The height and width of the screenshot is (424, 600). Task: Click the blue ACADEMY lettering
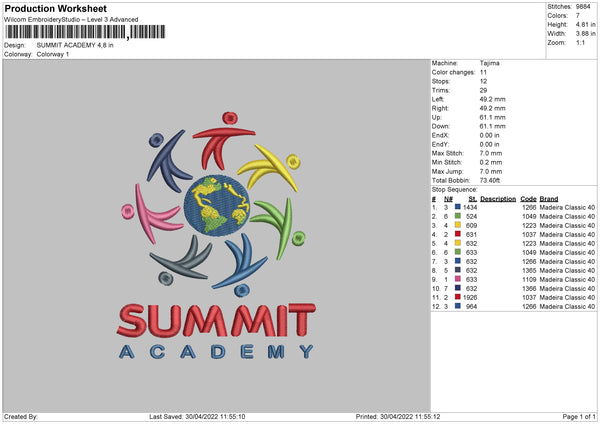tap(215, 351)
